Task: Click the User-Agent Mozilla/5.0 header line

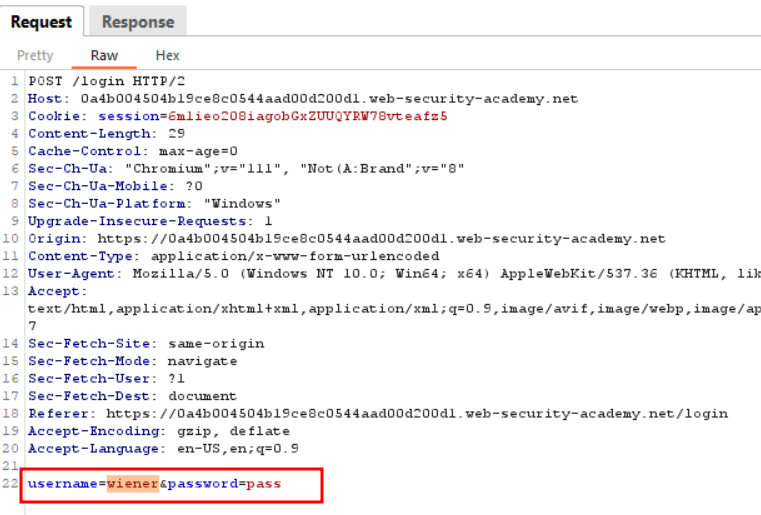Action: [394, 273]
